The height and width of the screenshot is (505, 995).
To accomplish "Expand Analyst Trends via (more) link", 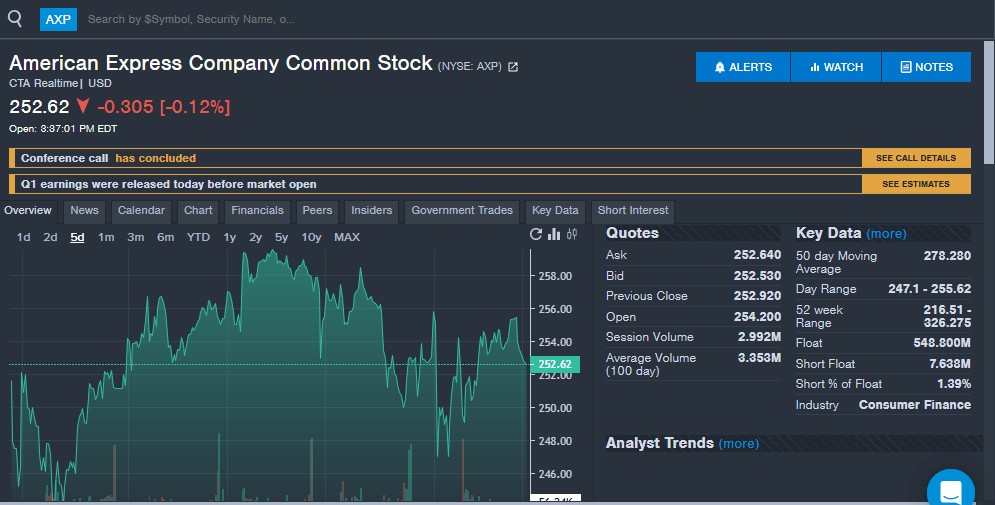I will tap(738, 444).
